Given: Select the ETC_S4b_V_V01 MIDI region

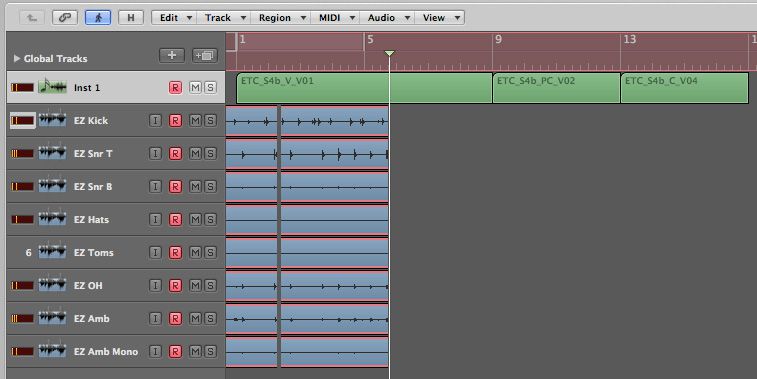Looking at the screenshot, I should click(x=364, y=87).
